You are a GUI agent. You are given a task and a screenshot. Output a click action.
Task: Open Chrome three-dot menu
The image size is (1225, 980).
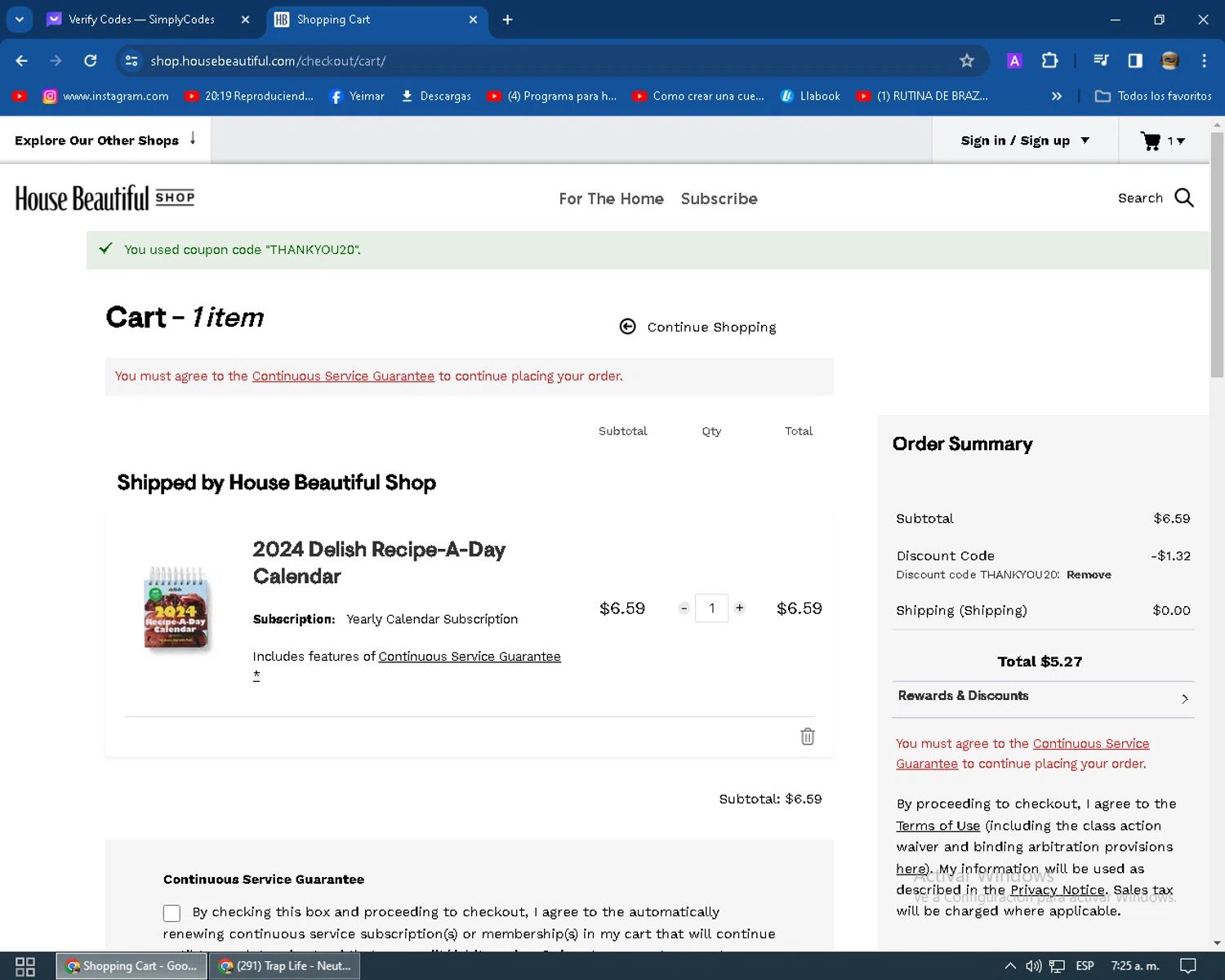1204,60
